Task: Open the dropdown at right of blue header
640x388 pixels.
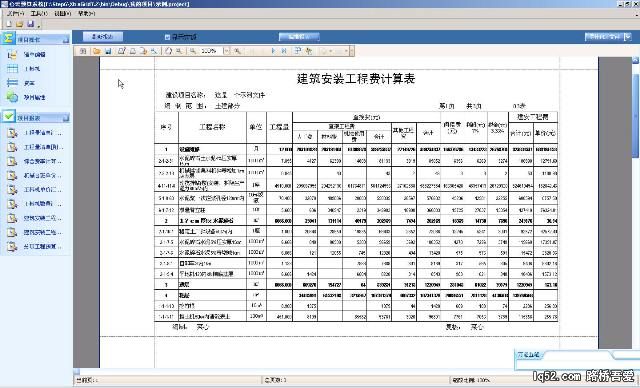Action: click(628, 37)
